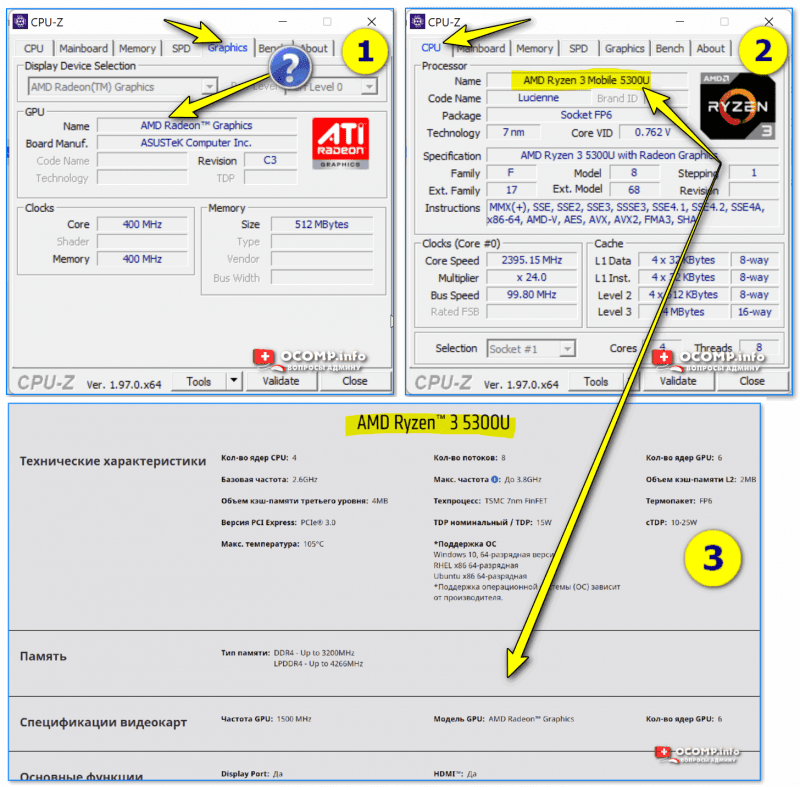800x787 pixels.
Task: Click Technology field 7 nm
Action: click(x=513, y=132)
